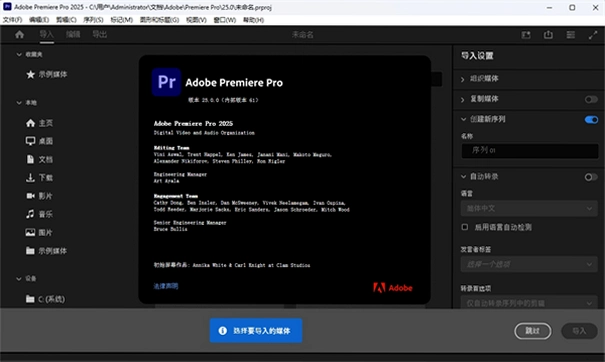Image resolution: width=605 pixels, height=362 pixels.
Task: Open the 下载 downloads location
Action: pos(39,178)
